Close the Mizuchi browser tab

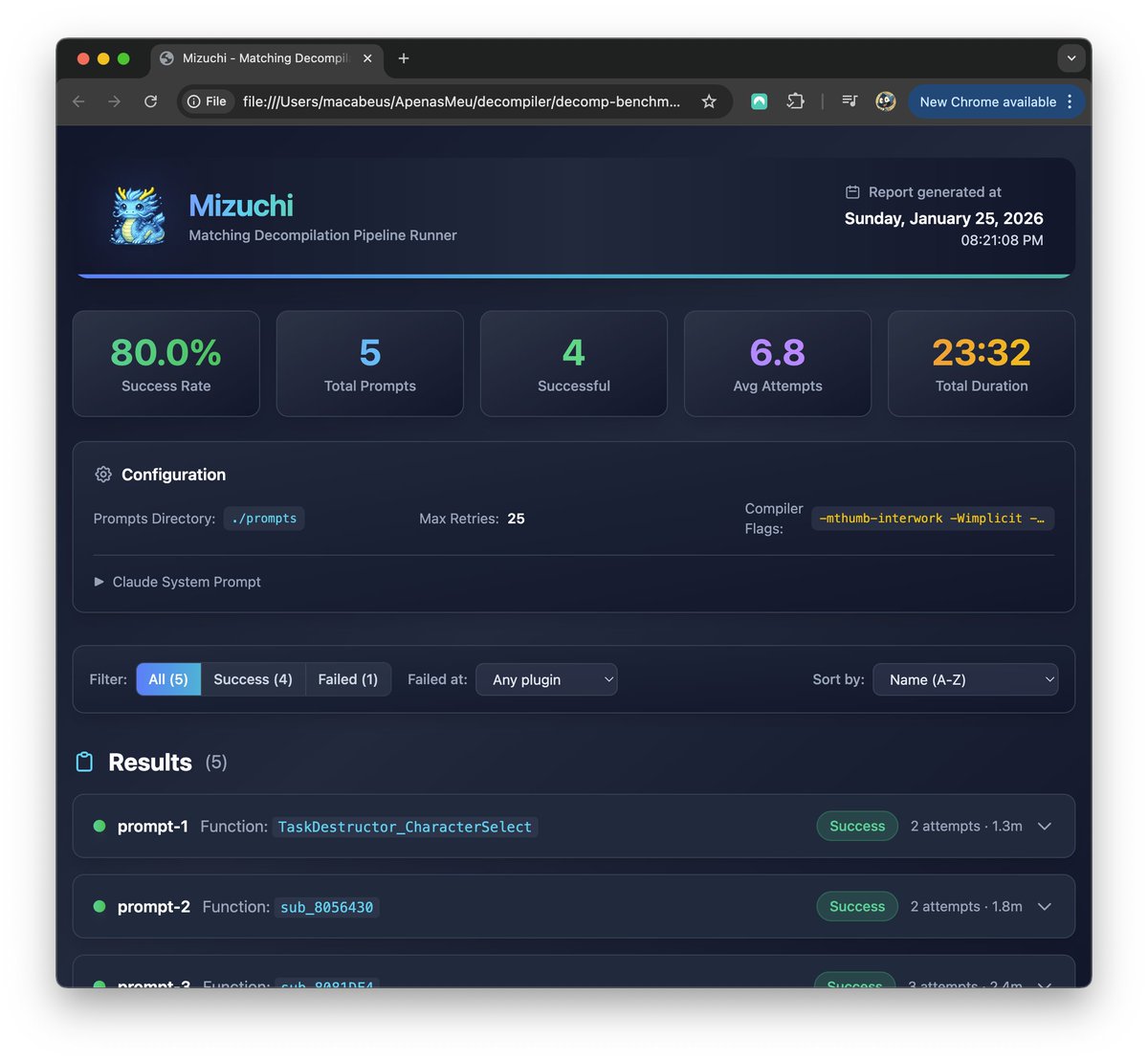[367, 58]
